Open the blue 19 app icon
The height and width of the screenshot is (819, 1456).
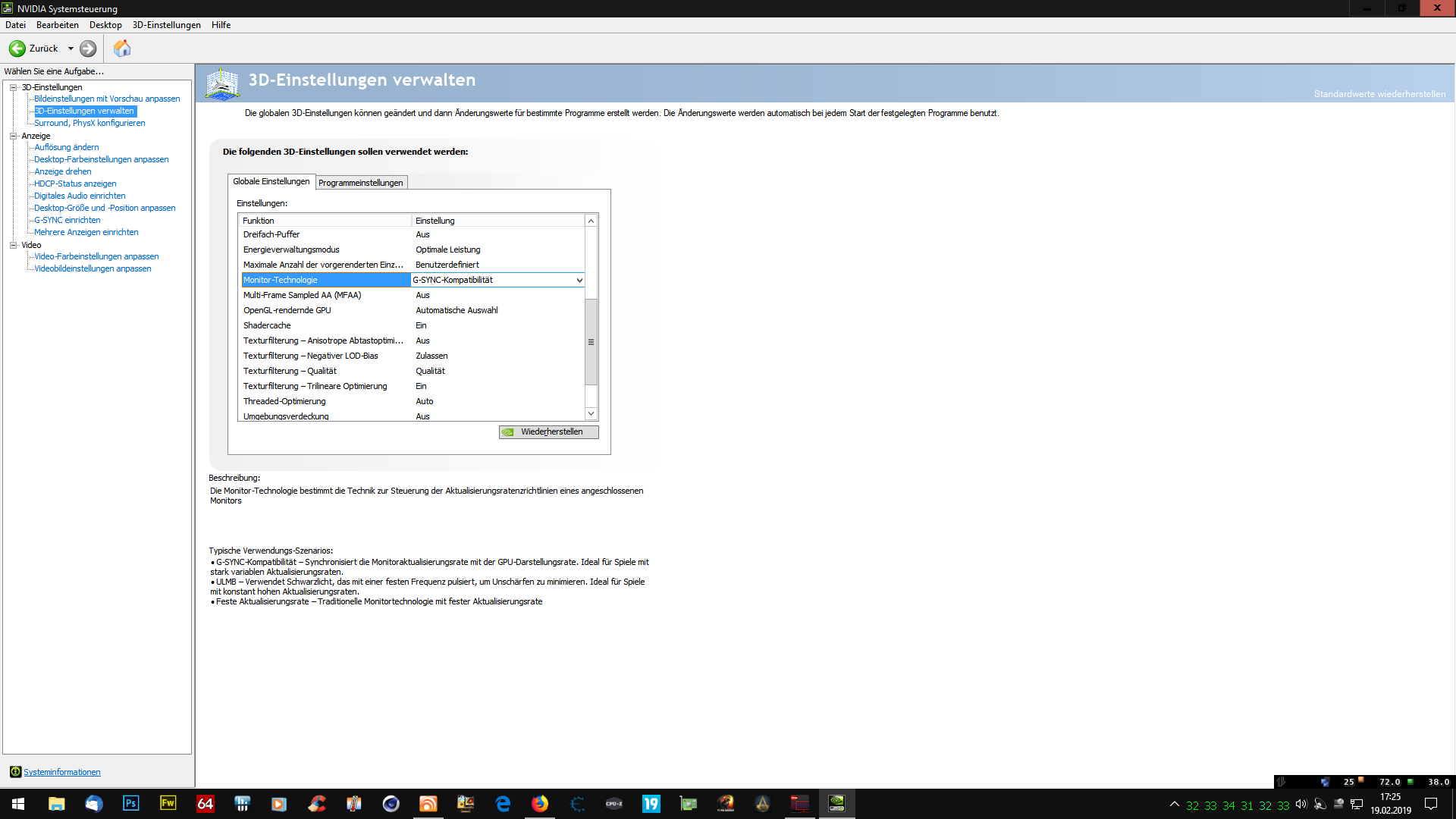point(651,804)
